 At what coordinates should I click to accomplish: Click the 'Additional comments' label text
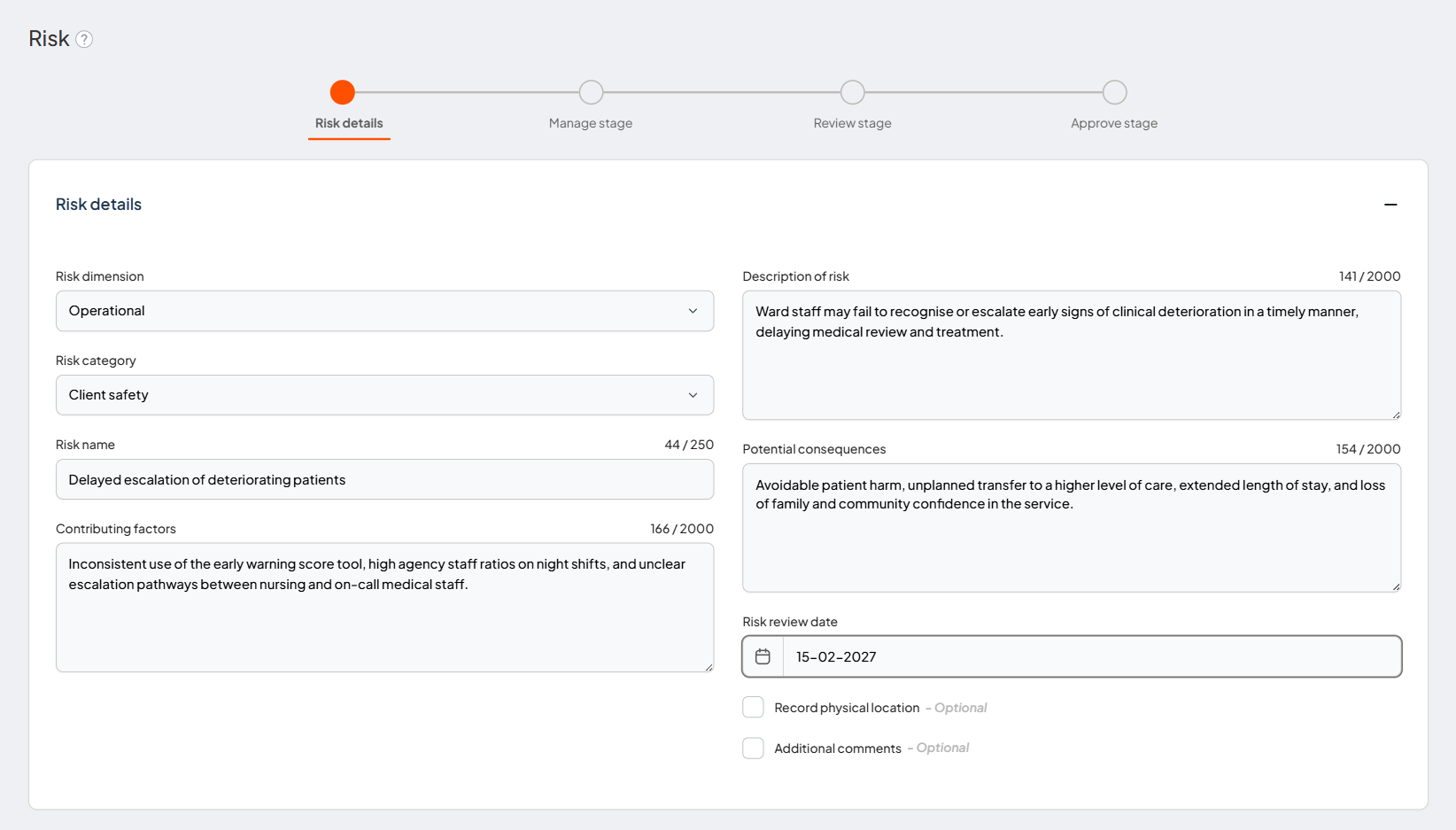[x=838, y=749]
